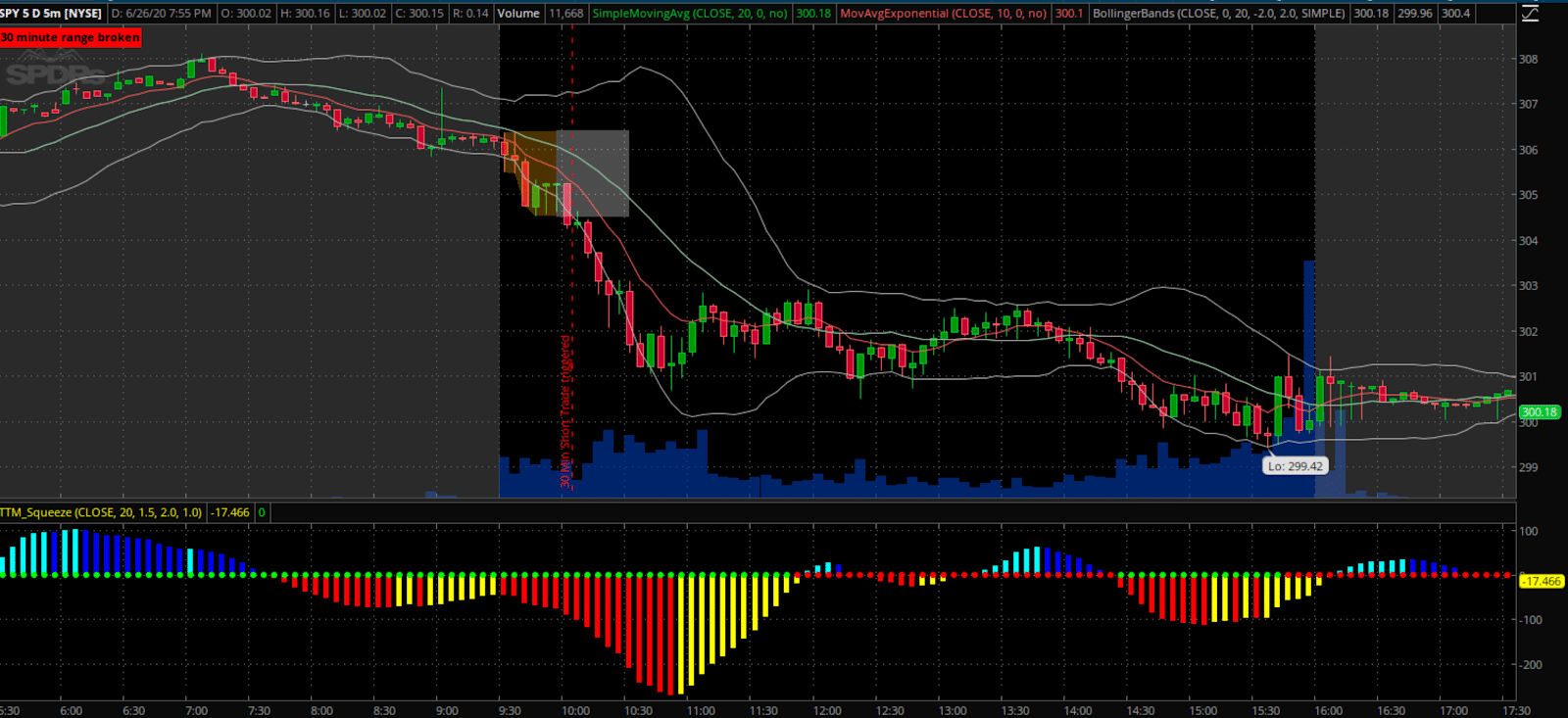Click the SimpleMovingAvg study label
The width and height of the screenshot is (1568, 718).
click(x=690, y=14)
